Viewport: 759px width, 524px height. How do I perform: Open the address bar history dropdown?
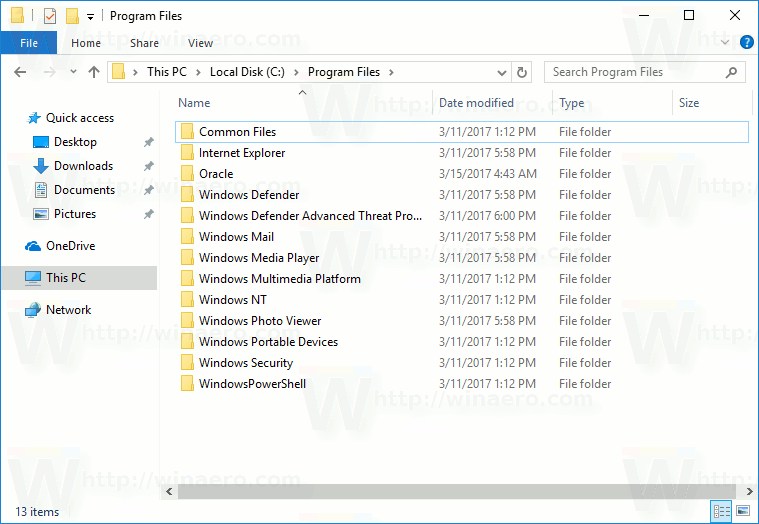click(x=502, y=73)
